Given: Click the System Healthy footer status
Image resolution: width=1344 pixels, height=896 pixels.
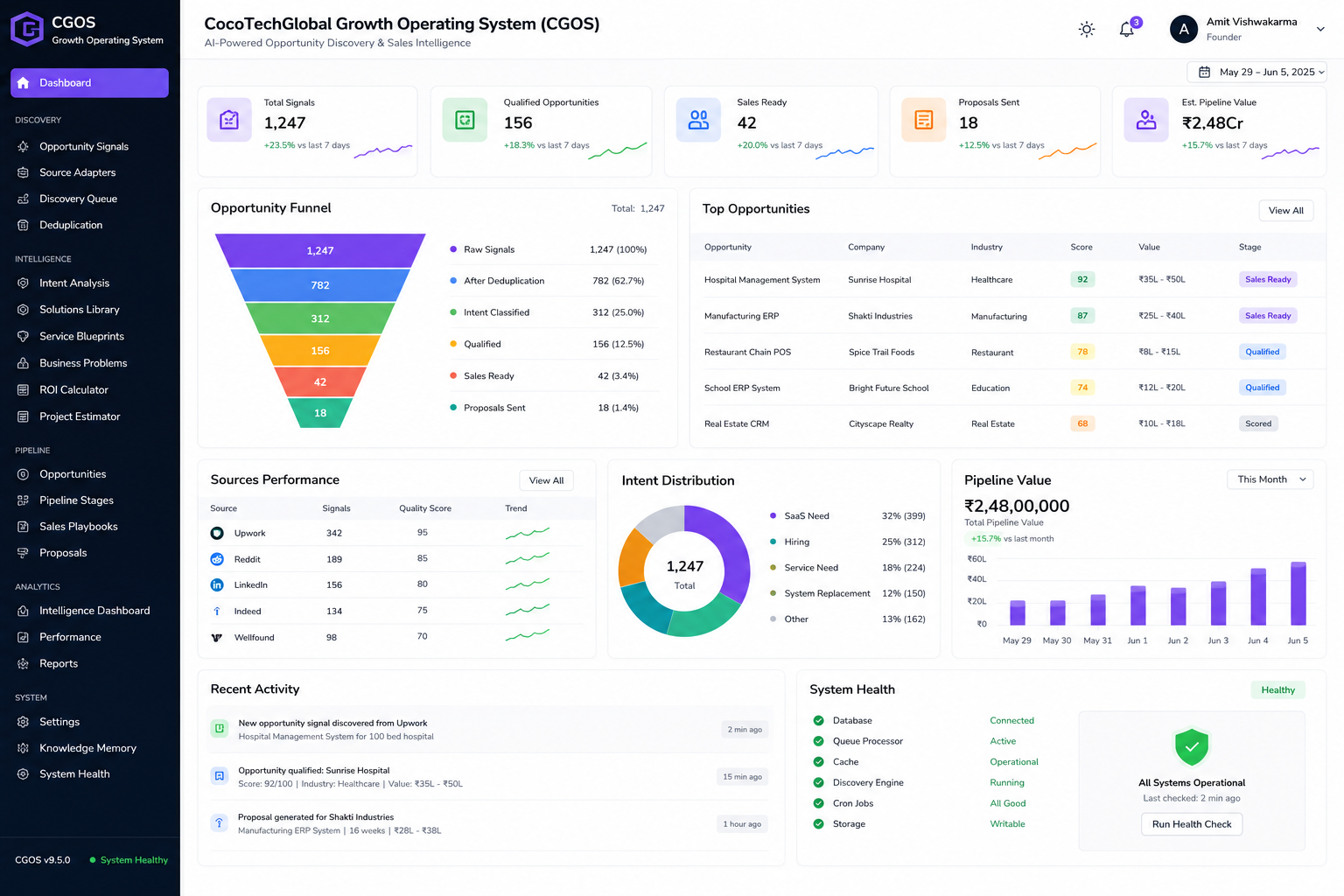Looking at the screenshot, I should click(x=129, y=860).
